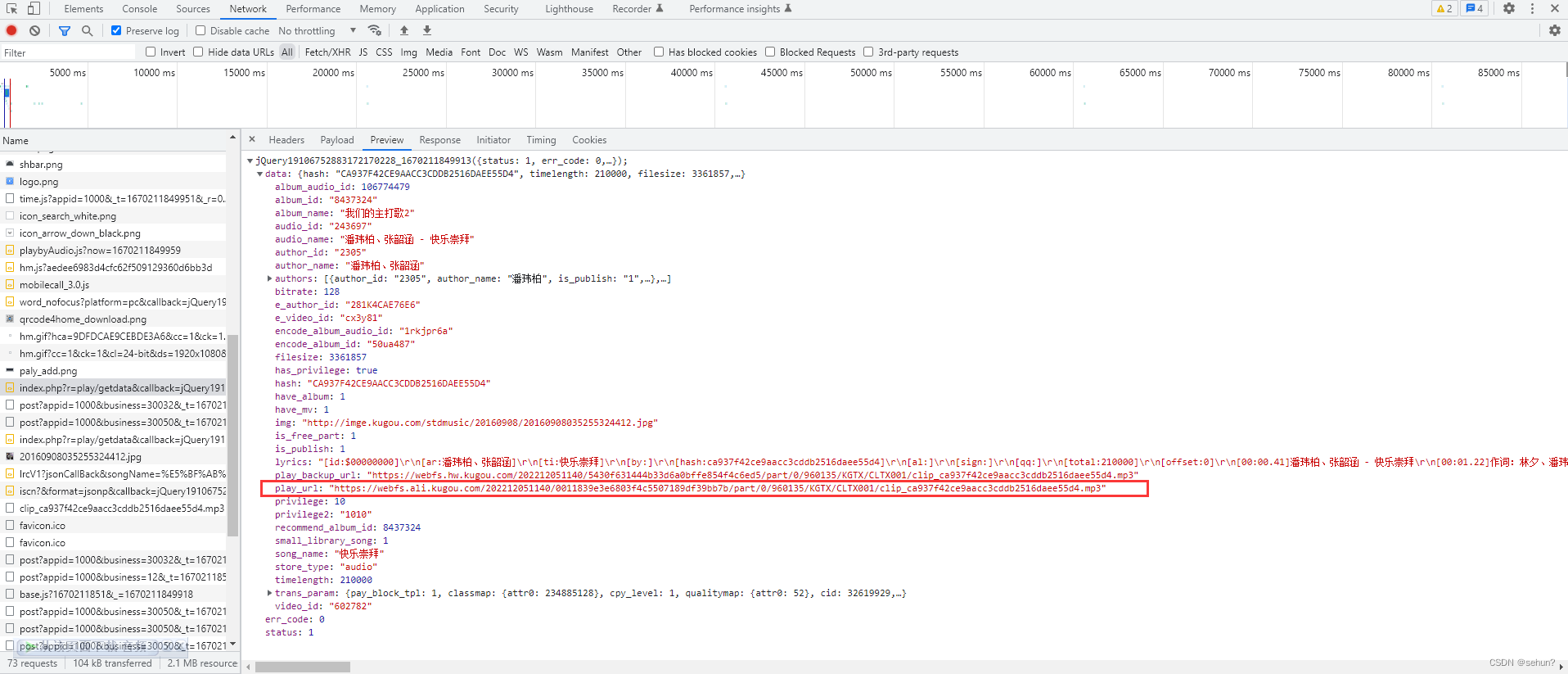Toggle the network filter funnel icon
The height and width of the screenshot is (674, 1568).
tap(65, 30)
